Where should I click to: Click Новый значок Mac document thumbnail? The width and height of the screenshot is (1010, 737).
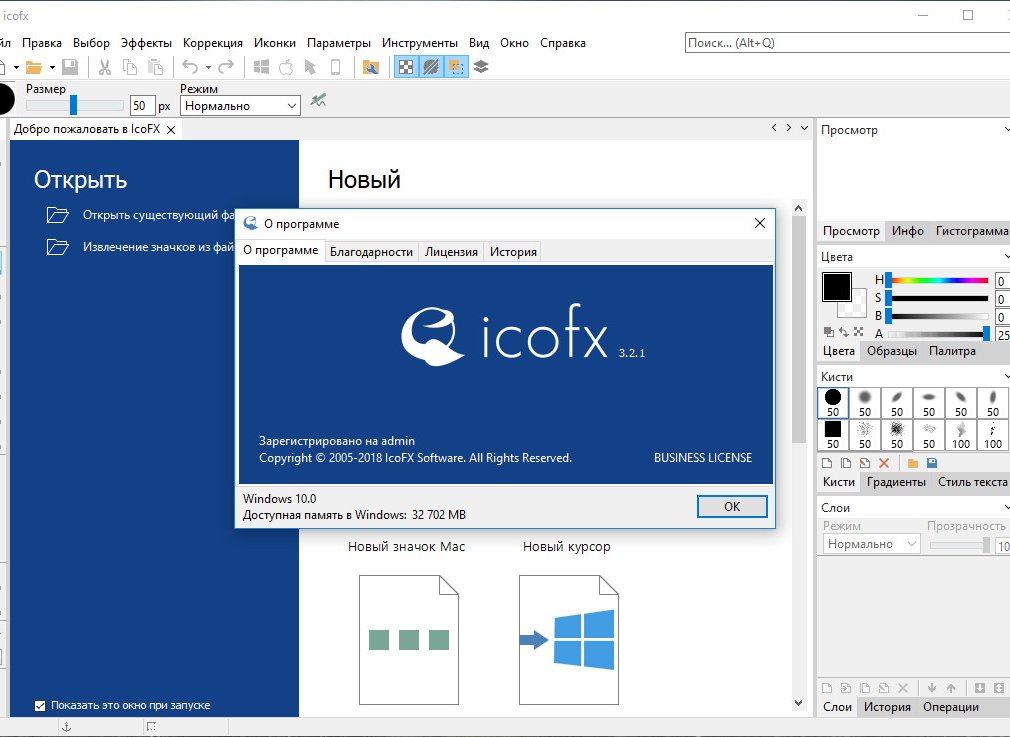408,640
